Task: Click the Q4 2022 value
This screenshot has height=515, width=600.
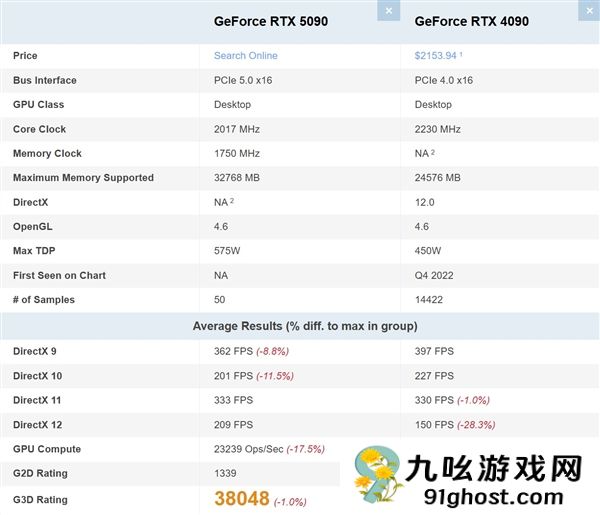Action: [434, 275]
